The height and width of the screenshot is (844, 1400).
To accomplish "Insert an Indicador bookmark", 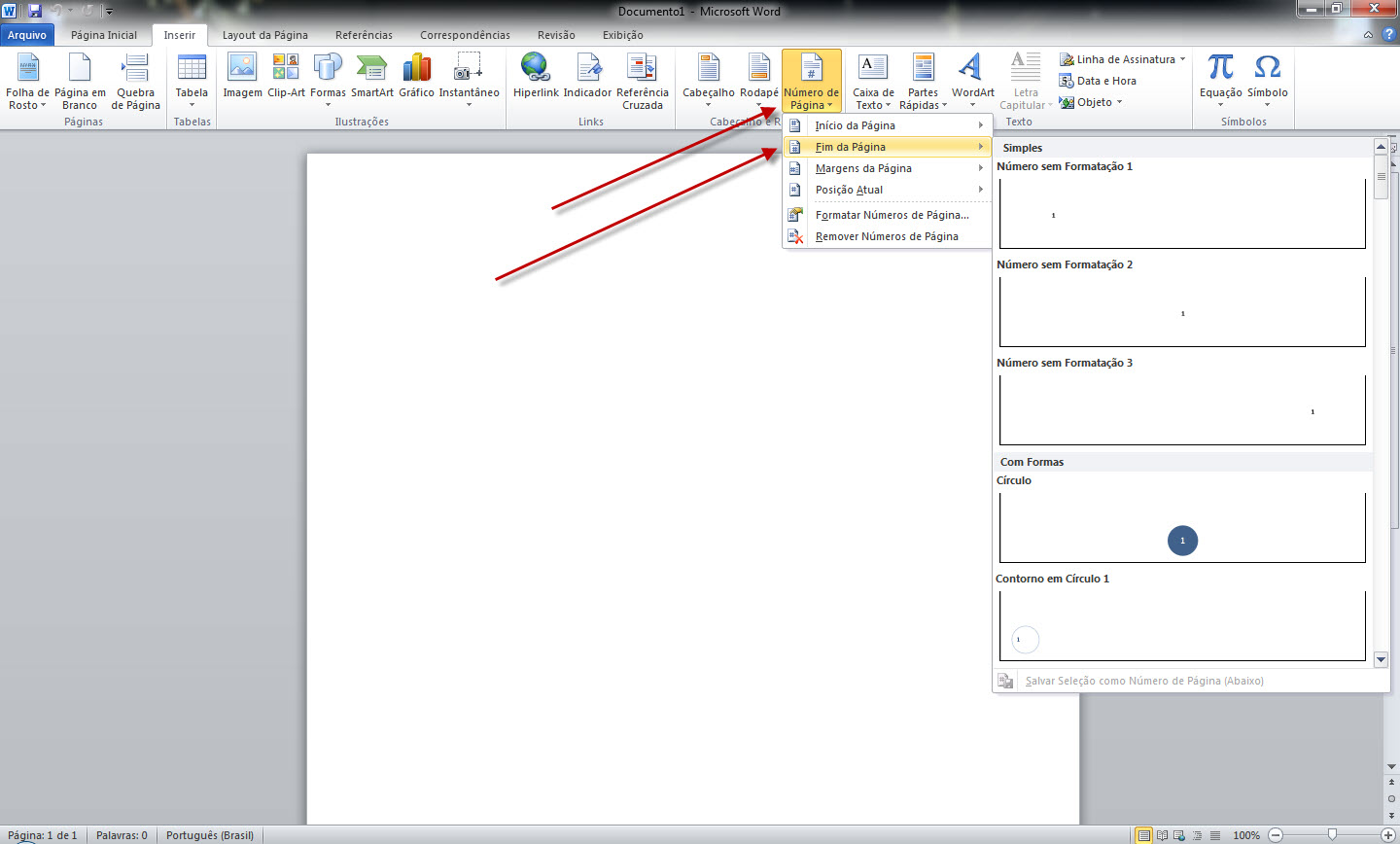I will pyautogui.click(x=587, y=77).
